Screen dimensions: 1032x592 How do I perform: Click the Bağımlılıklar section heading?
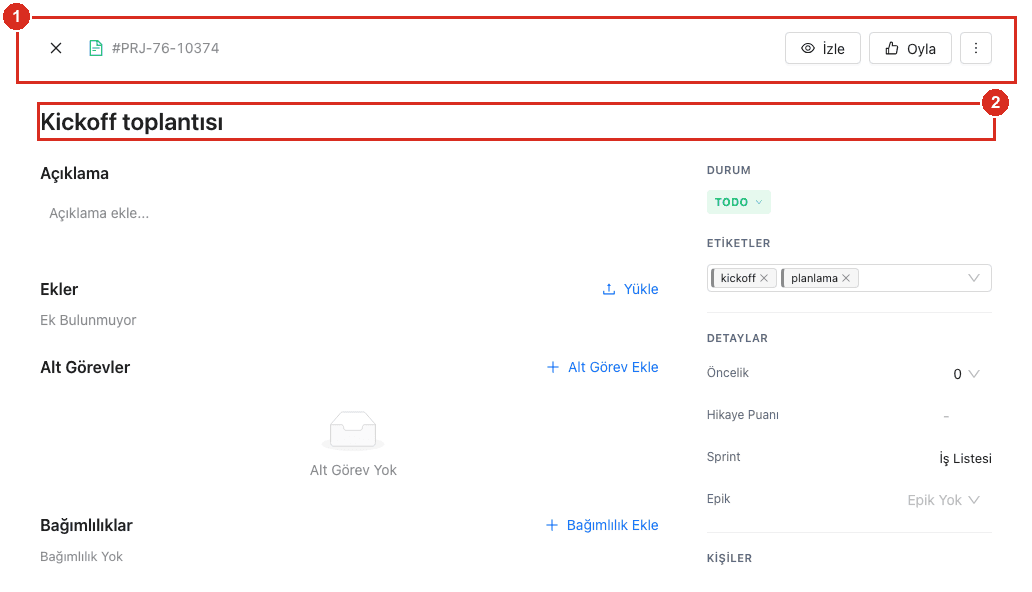[86, 525]
